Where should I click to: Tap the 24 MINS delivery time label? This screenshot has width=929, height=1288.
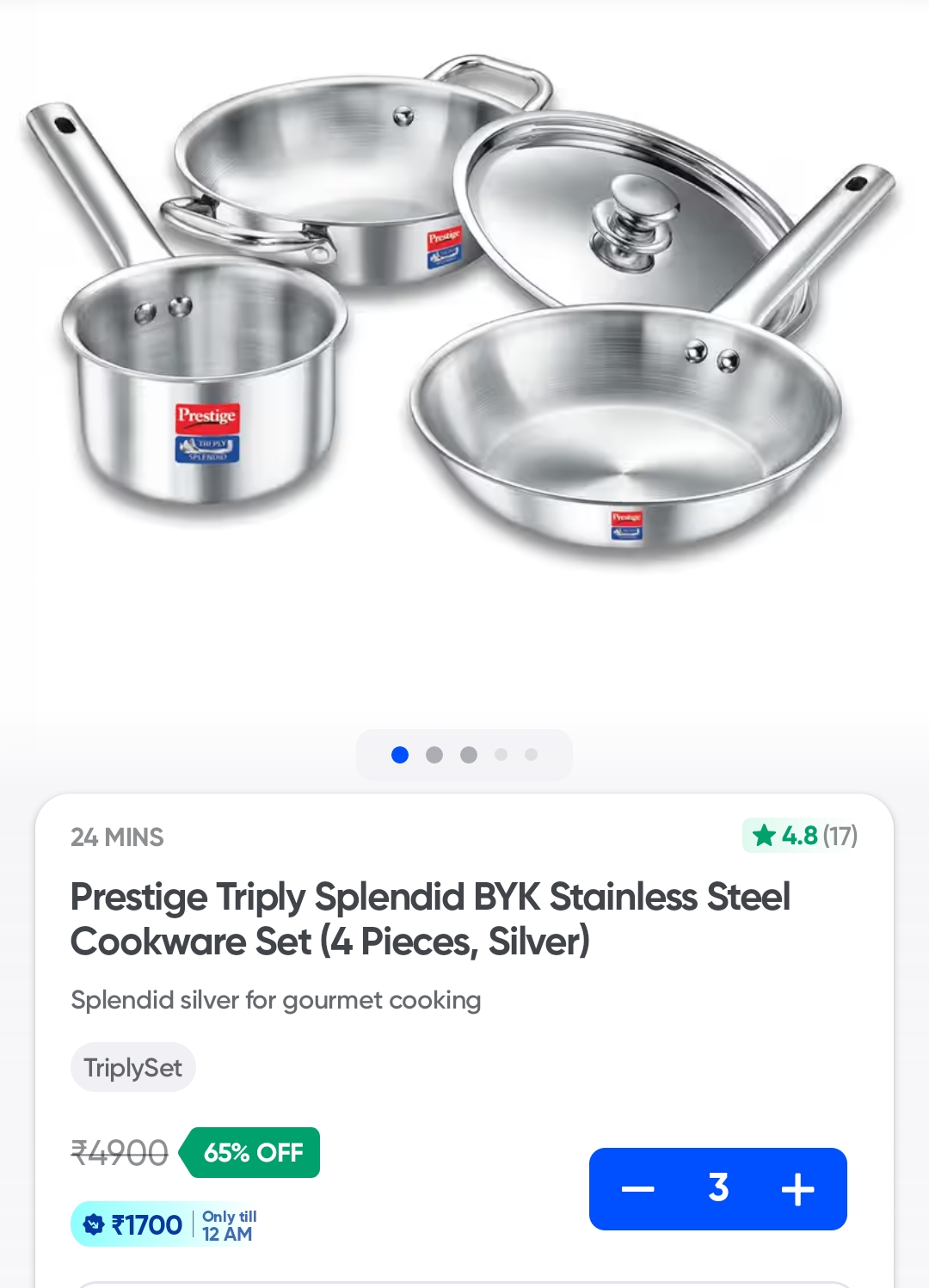click(117, 837)
